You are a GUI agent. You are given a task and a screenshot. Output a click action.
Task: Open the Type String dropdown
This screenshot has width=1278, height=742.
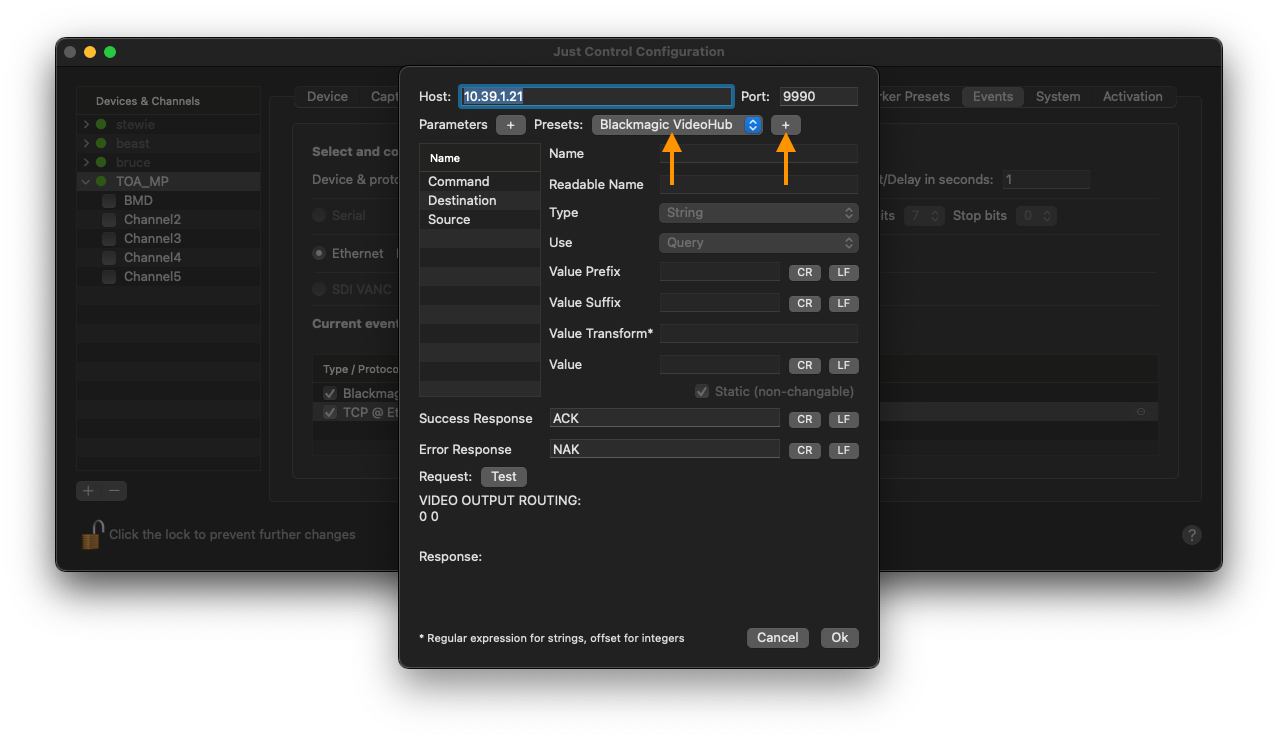pyautogui.click(x=759, y=213)
